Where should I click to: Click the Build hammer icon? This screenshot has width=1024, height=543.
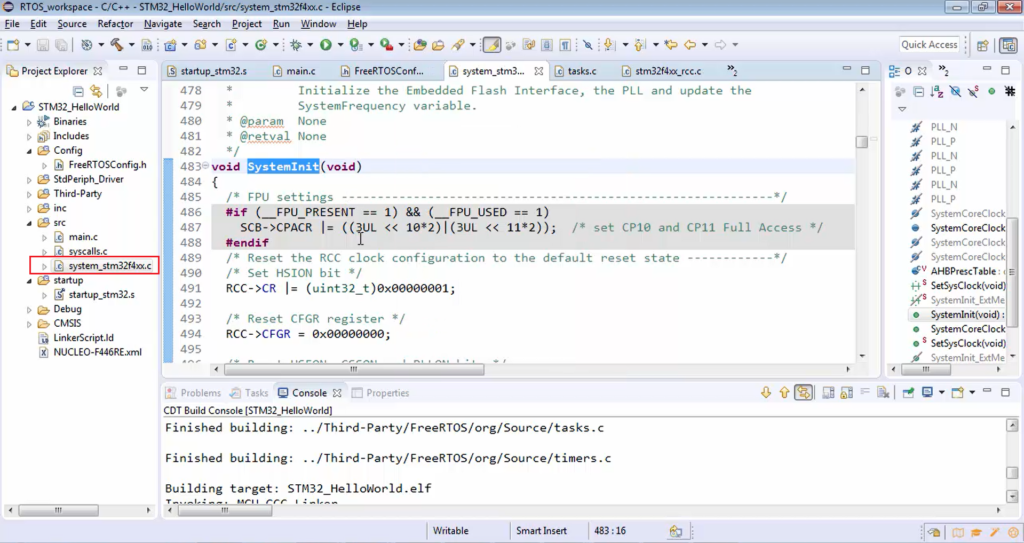pos(117,44)
